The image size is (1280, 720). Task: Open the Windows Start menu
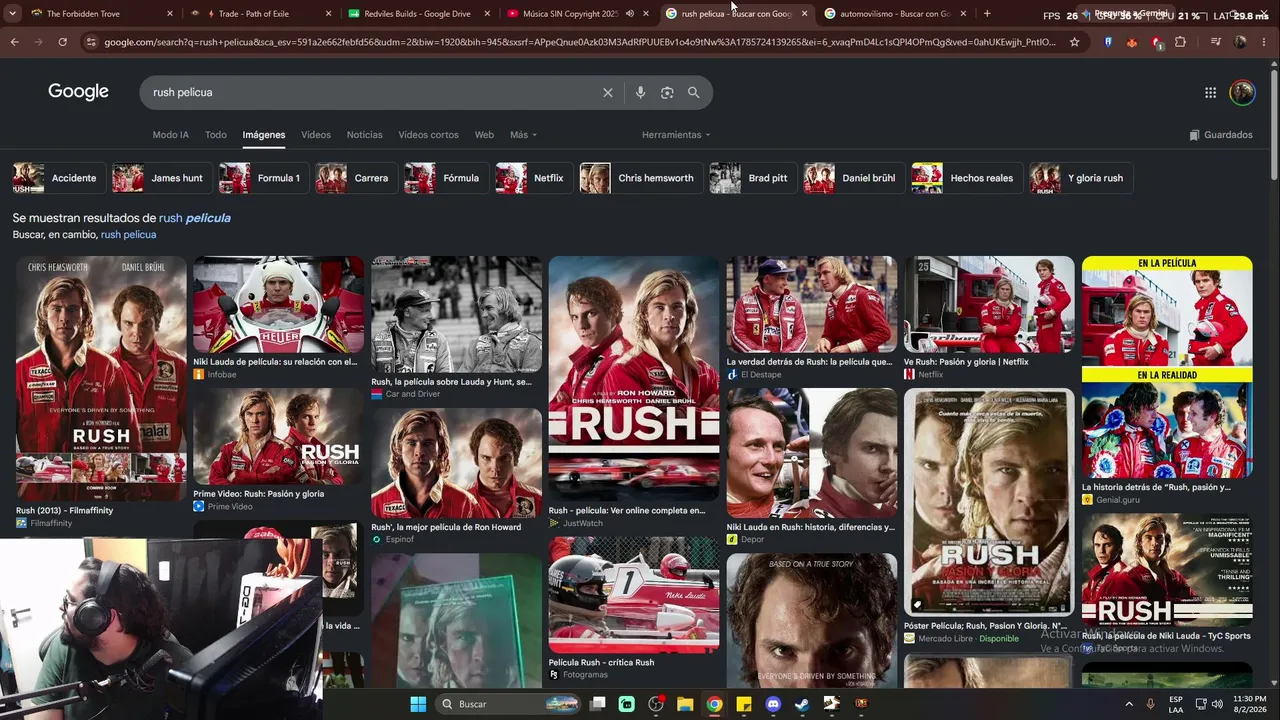click(418, 704)
